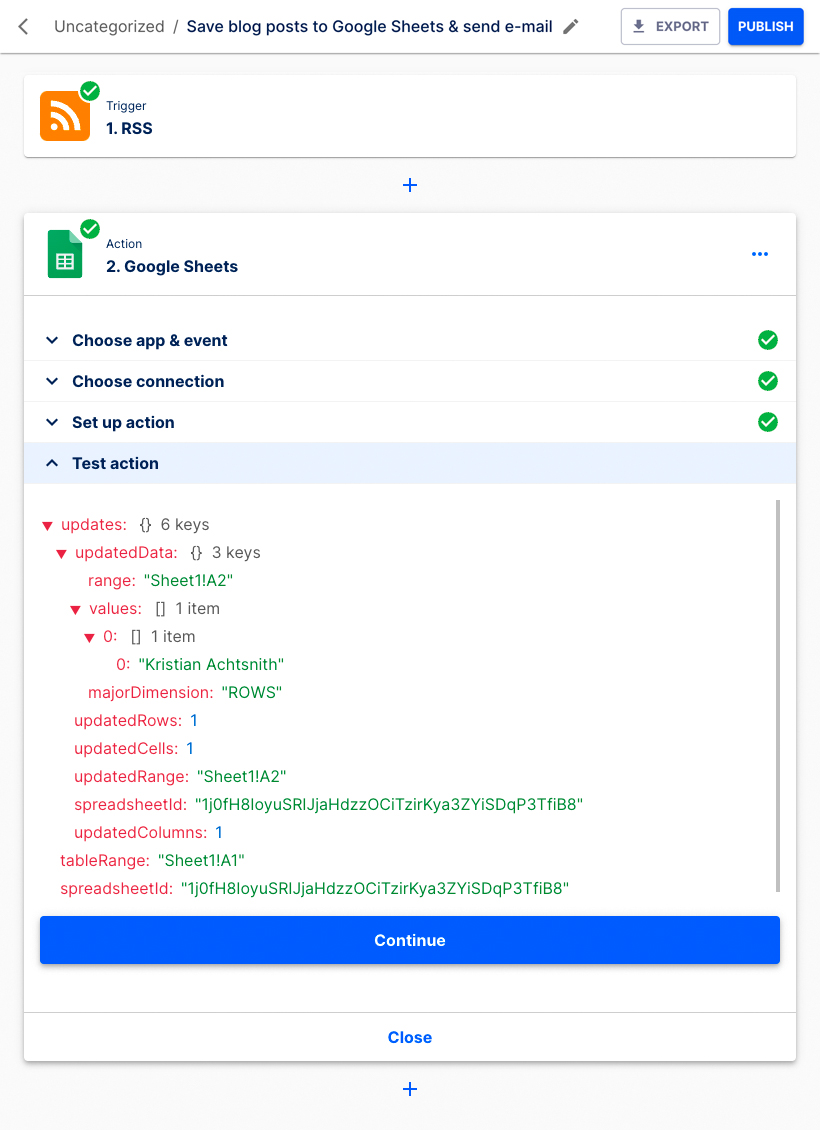Click the plus icon between RSS and Google Sheets
Image resolution: width=820 pixels, height=1130 pixels.
410,184
